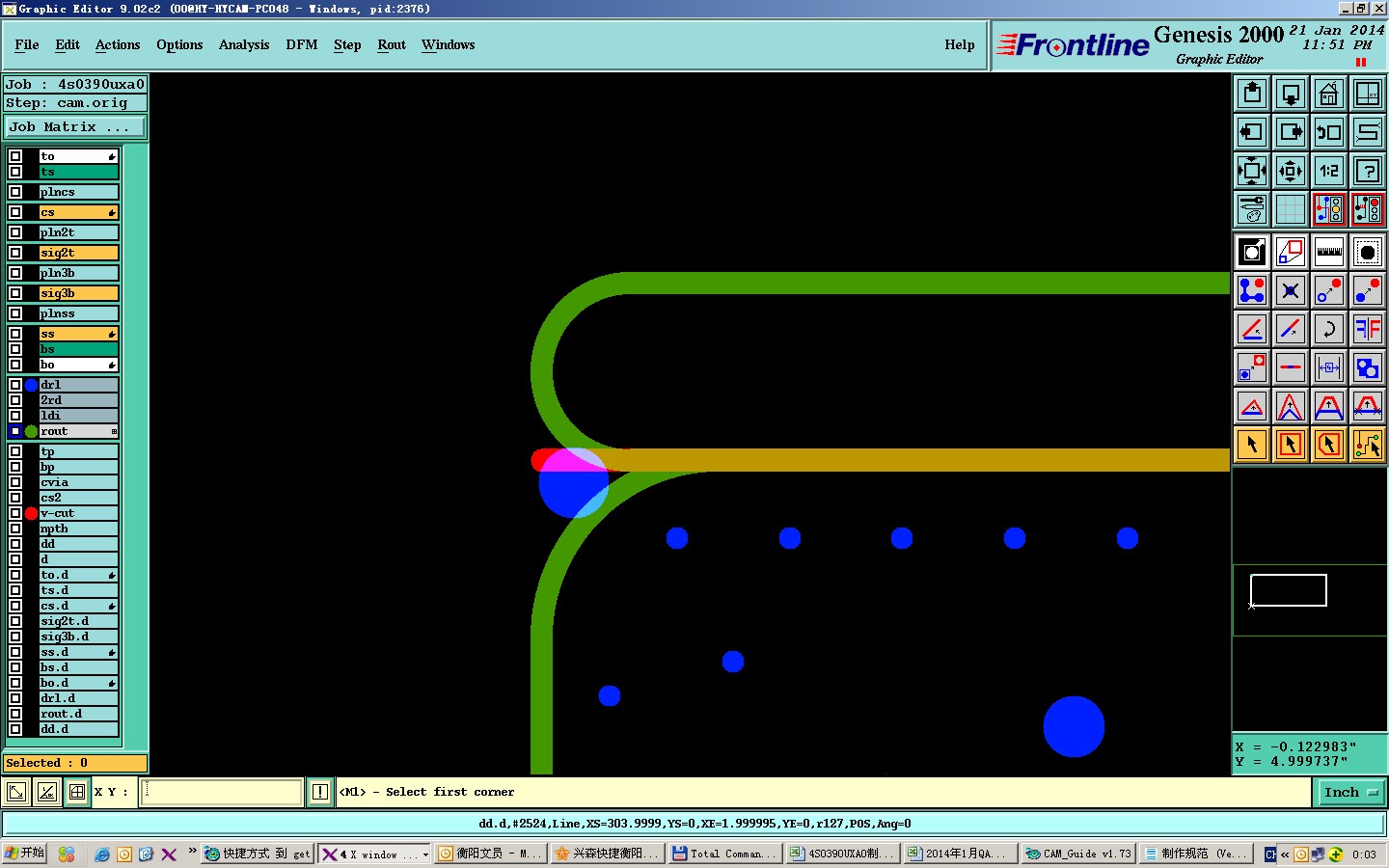The height and width of the screenshot is (868, 1389).
Task: Switch to the Total Commander taskbar window
Action: [x=724, y=854]
